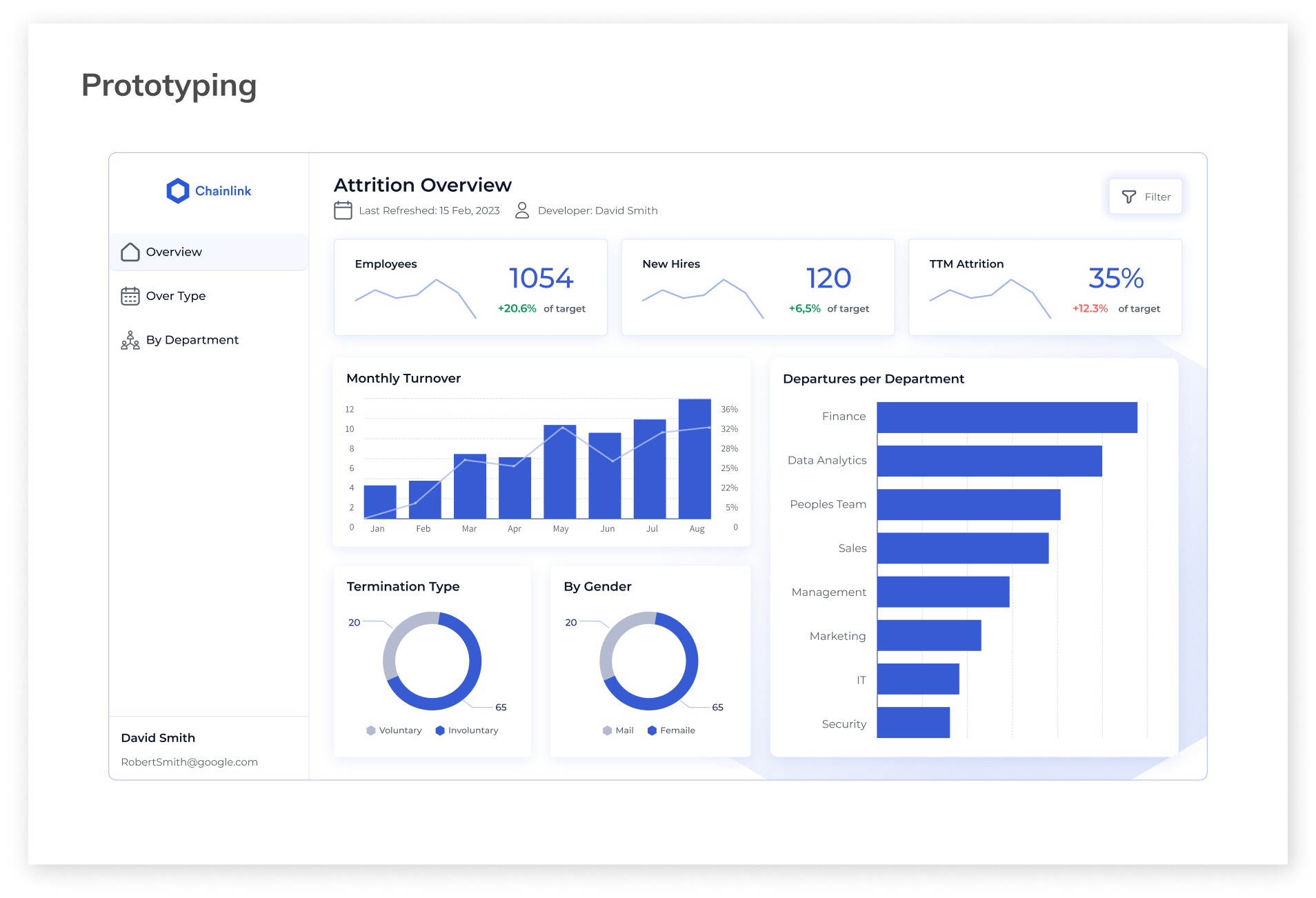
Task: Select the By Department hierarchy icon
Action: coord(130,340)
